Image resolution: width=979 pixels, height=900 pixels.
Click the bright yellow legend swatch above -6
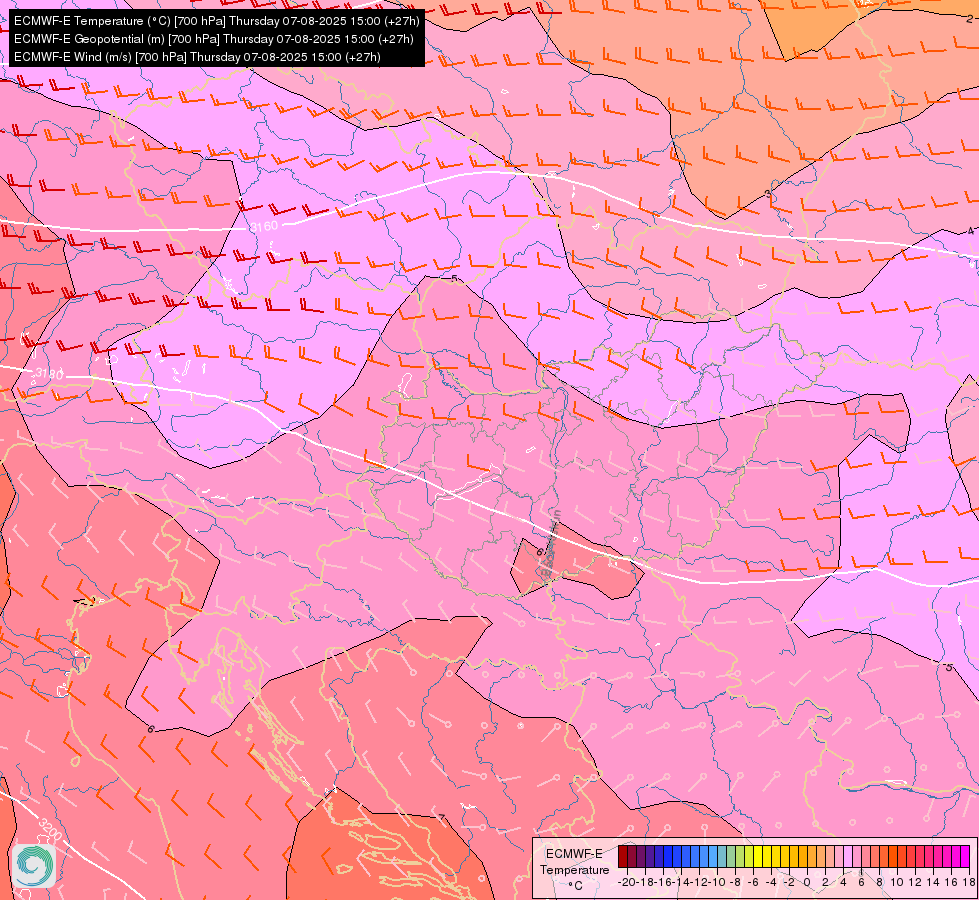tap(758, 856)
